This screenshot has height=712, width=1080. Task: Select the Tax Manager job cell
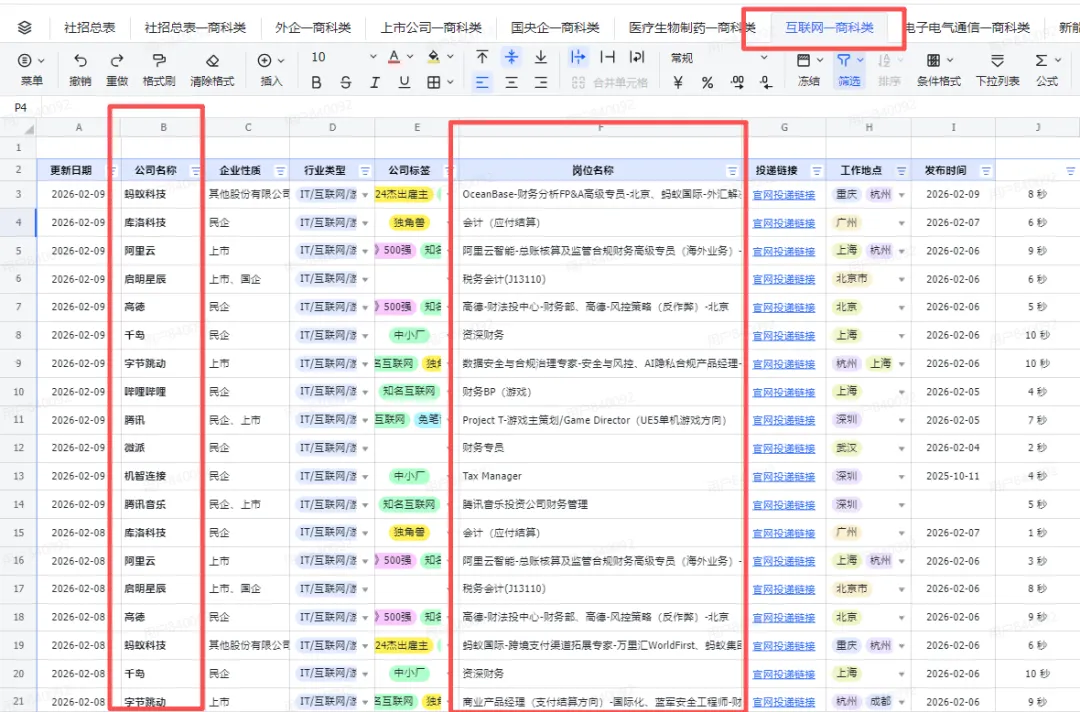[x=600, y=477]
